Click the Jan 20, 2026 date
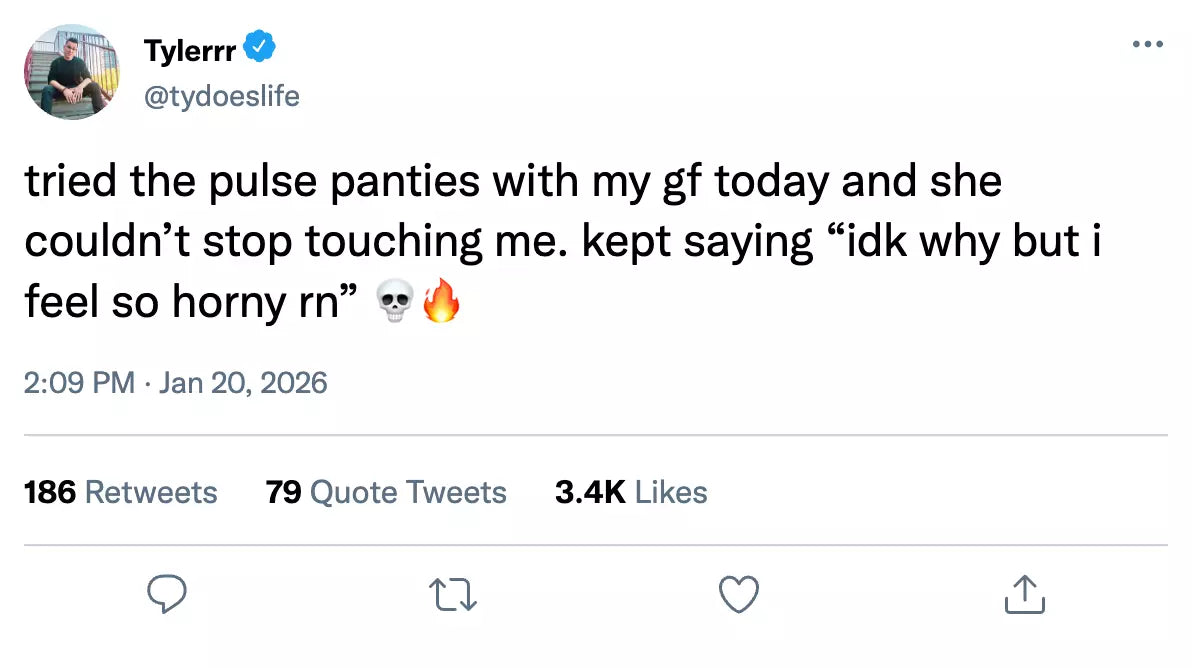This screenshot has width=1192, height=668. click(x=243, y=382)
